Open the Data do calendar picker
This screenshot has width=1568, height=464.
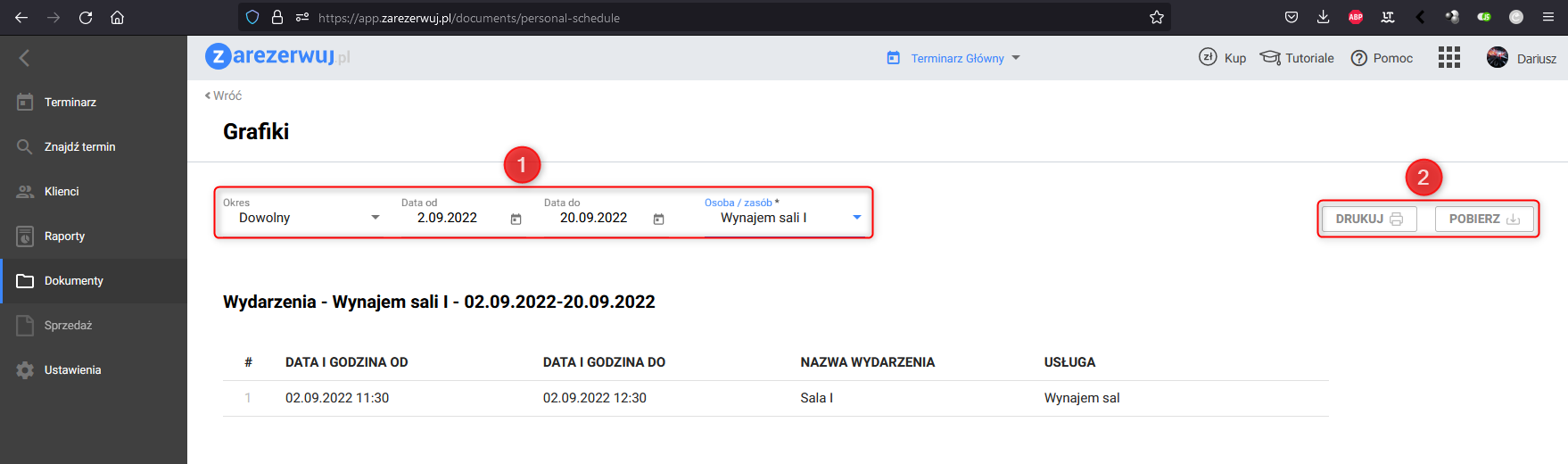pyautogui.click(x=658, y=219)
